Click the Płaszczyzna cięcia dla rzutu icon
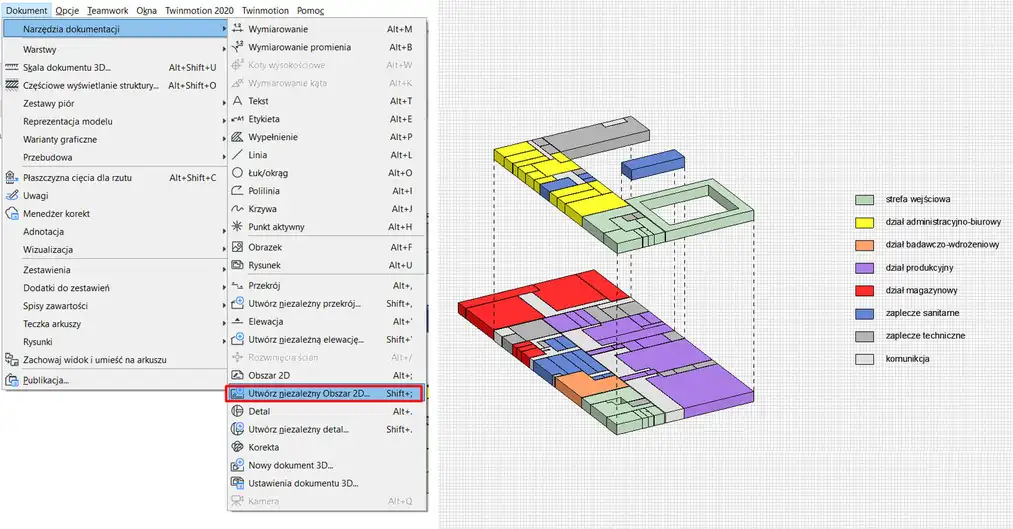 coord(12,178)
